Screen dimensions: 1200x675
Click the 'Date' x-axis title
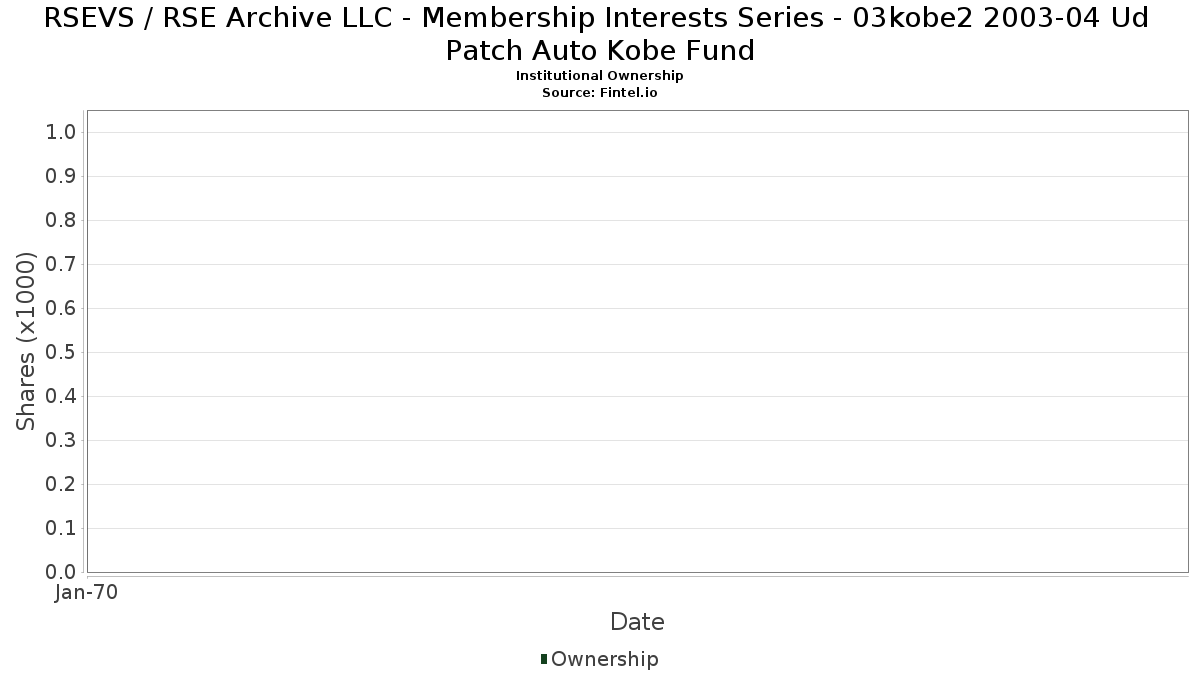(x=637, y=622)
